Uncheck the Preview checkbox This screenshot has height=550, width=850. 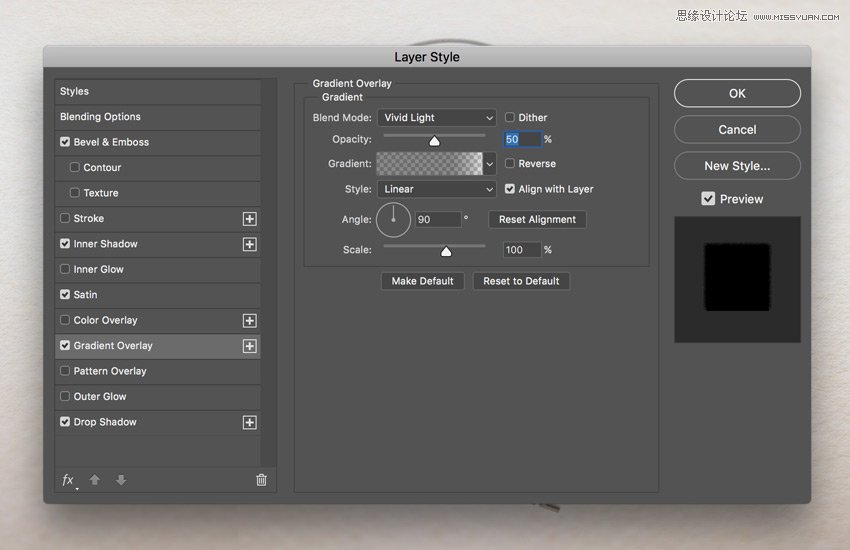pos(708,199)
